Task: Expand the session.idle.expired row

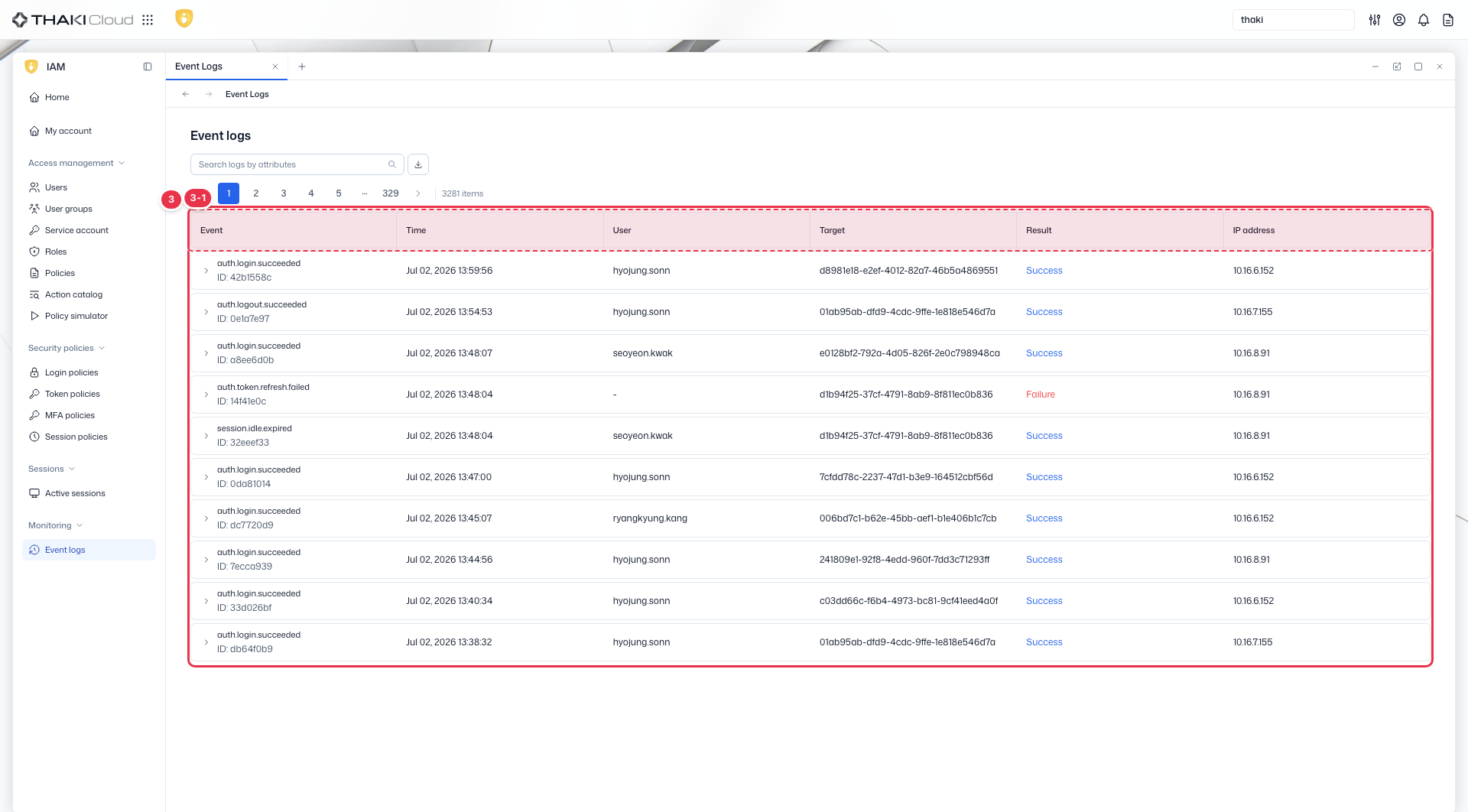Action: [x=206, y=436]
